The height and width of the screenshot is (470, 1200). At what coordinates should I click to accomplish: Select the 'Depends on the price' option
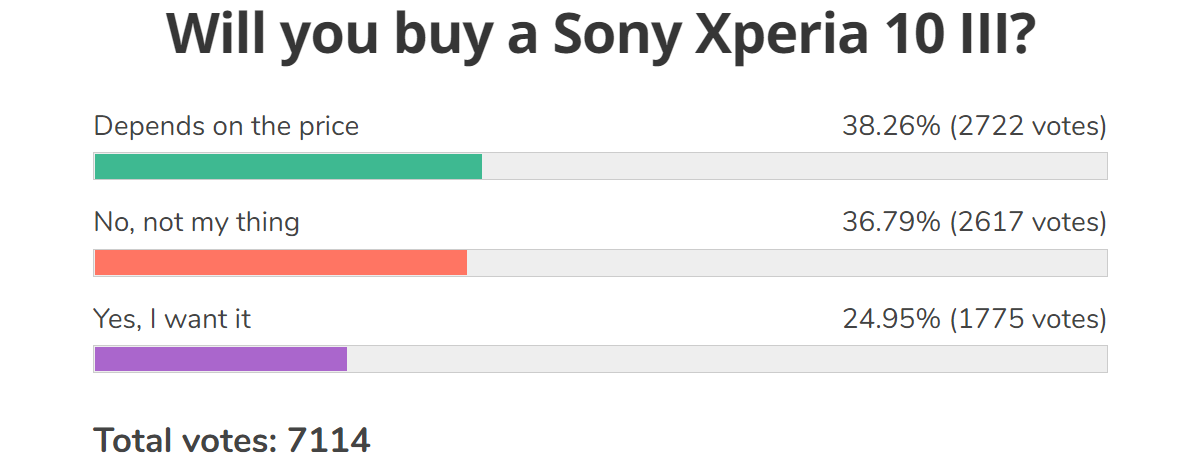[226, 127]
